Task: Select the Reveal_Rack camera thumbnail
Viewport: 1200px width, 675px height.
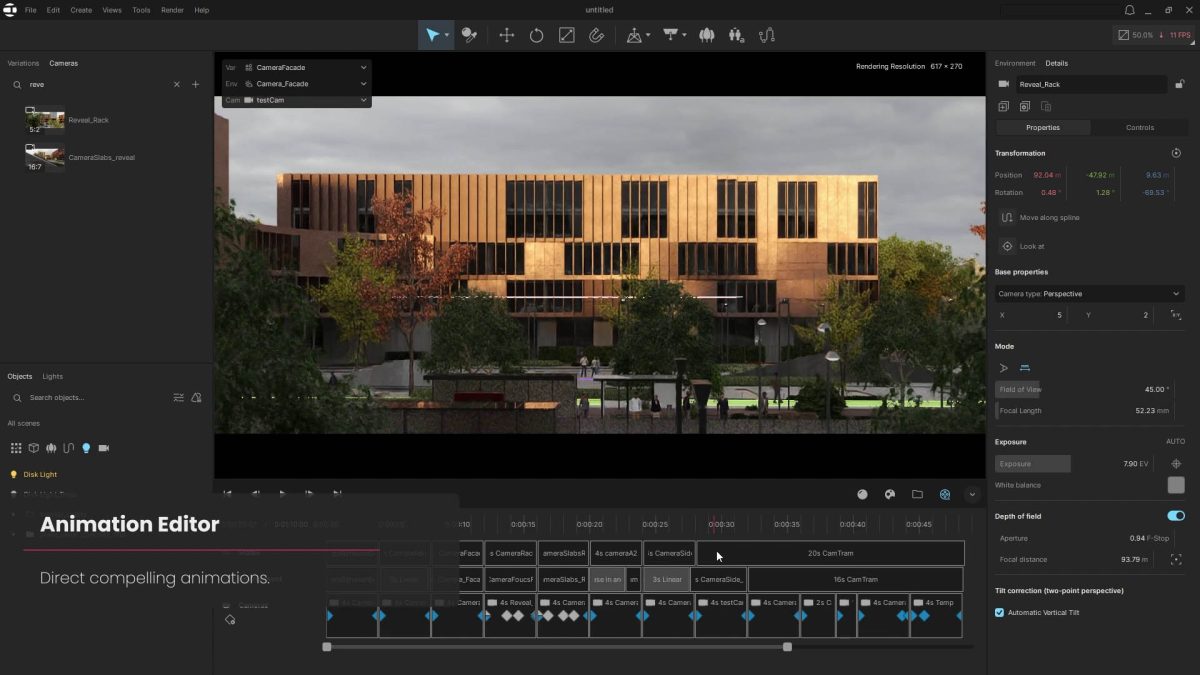Action: point(44,119)
